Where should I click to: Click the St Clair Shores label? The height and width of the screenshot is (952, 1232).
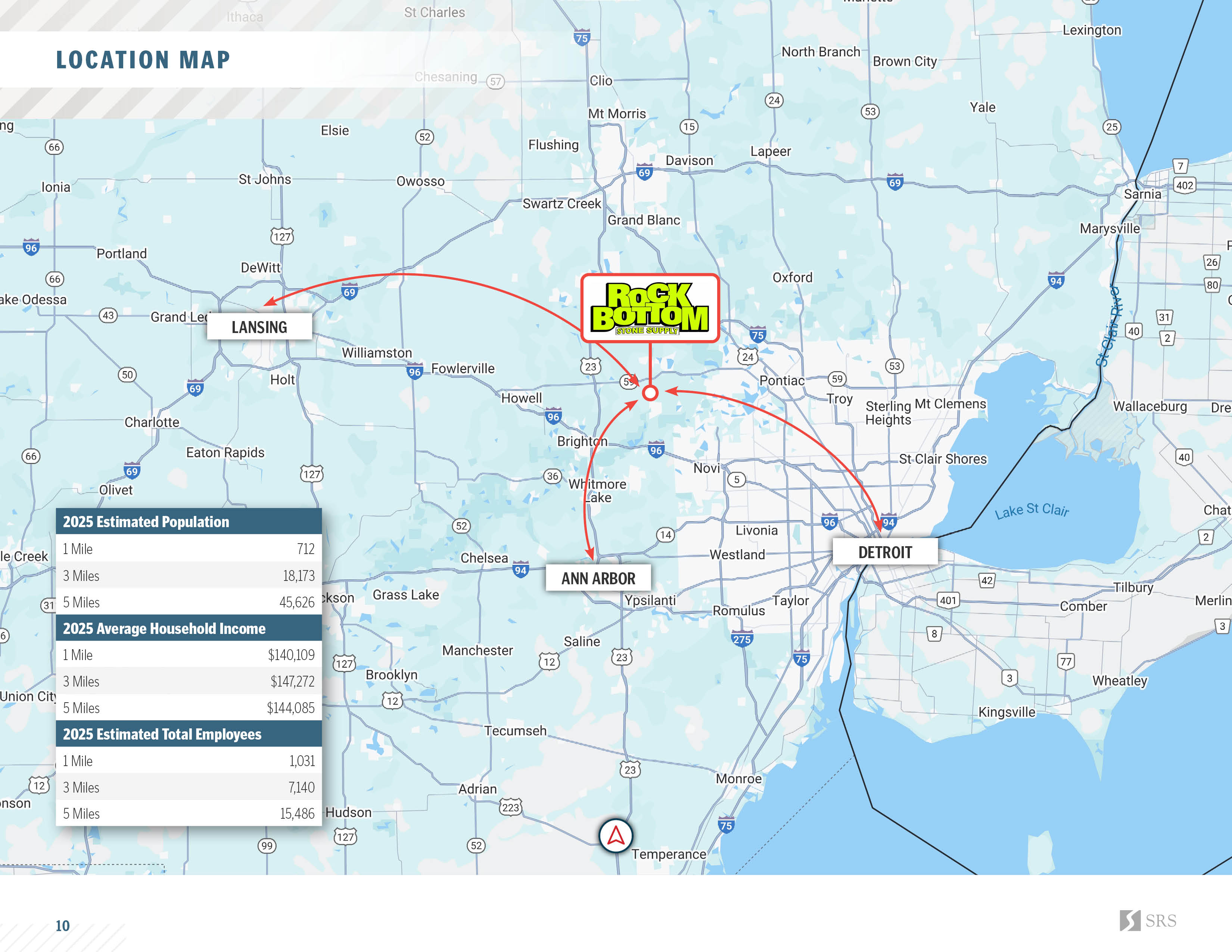(943, 459)
